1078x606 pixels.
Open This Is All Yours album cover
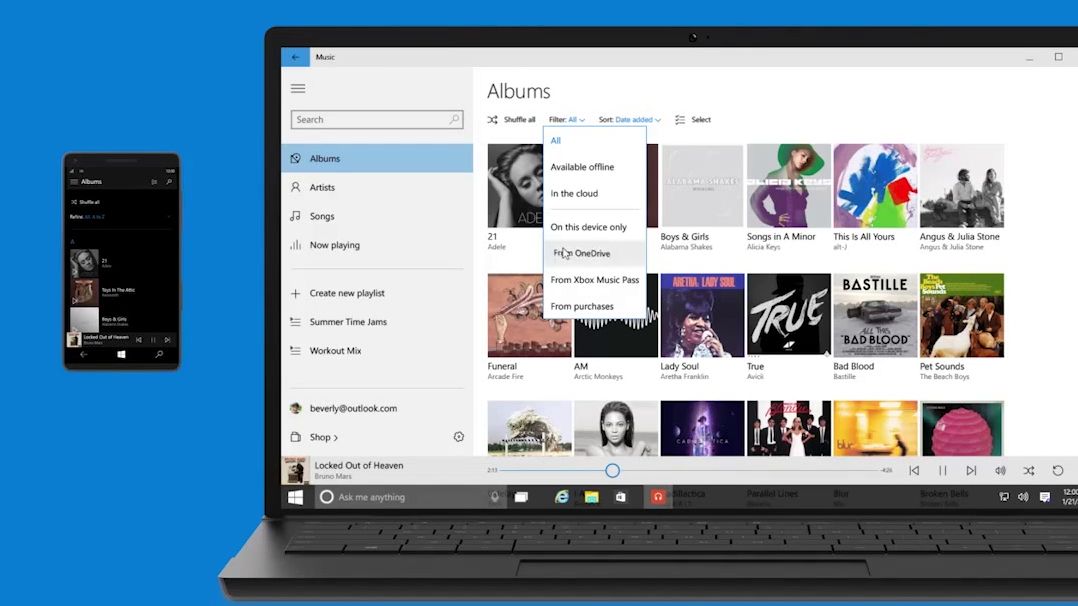click(875, 186)
